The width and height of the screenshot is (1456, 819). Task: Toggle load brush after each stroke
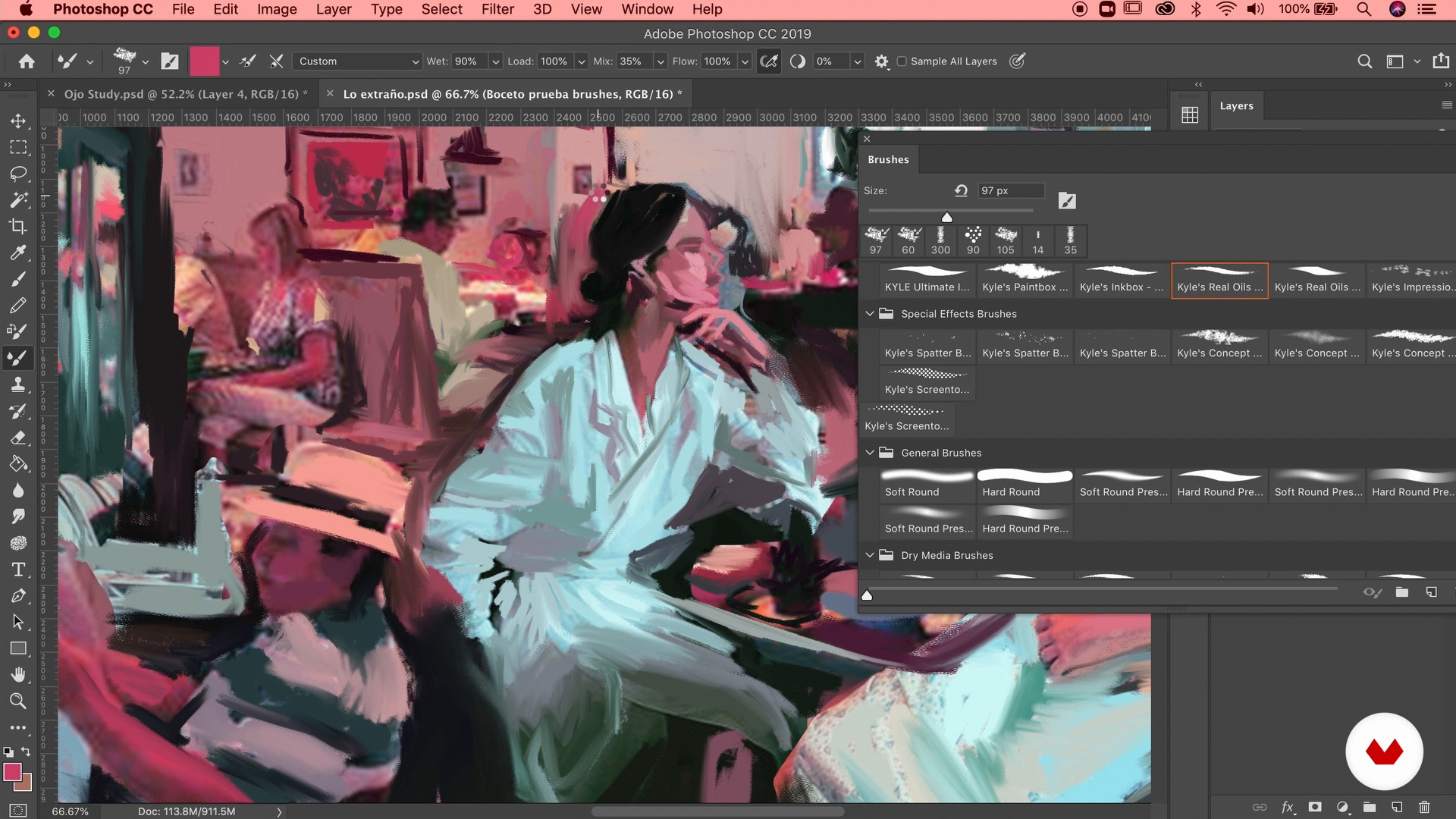click(248, 61)
